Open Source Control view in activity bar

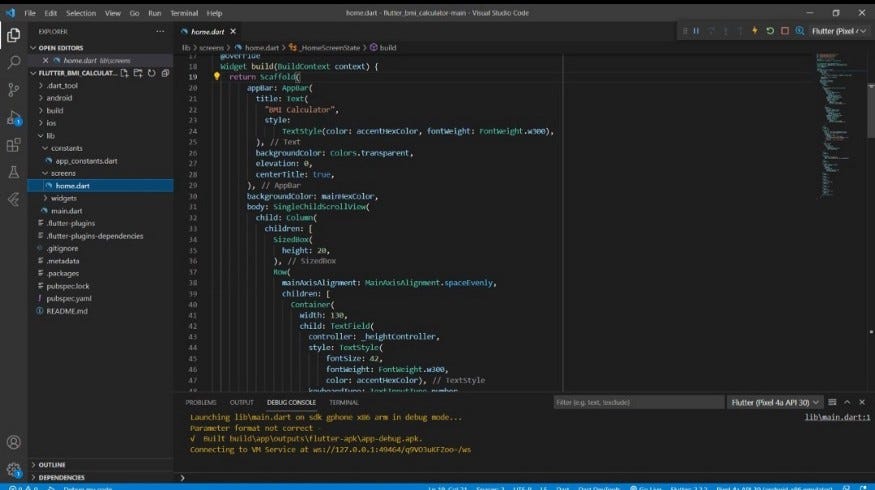click(x=13, y=89)
